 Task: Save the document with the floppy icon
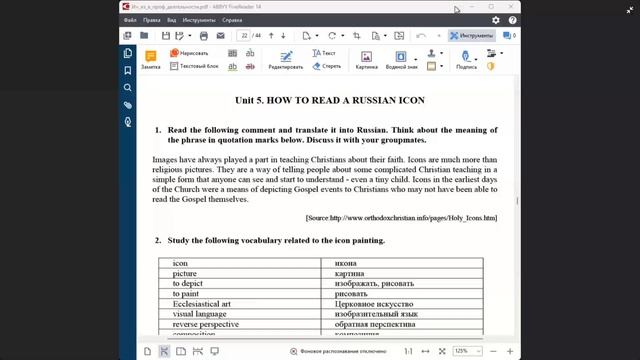[x=166, y=36]
